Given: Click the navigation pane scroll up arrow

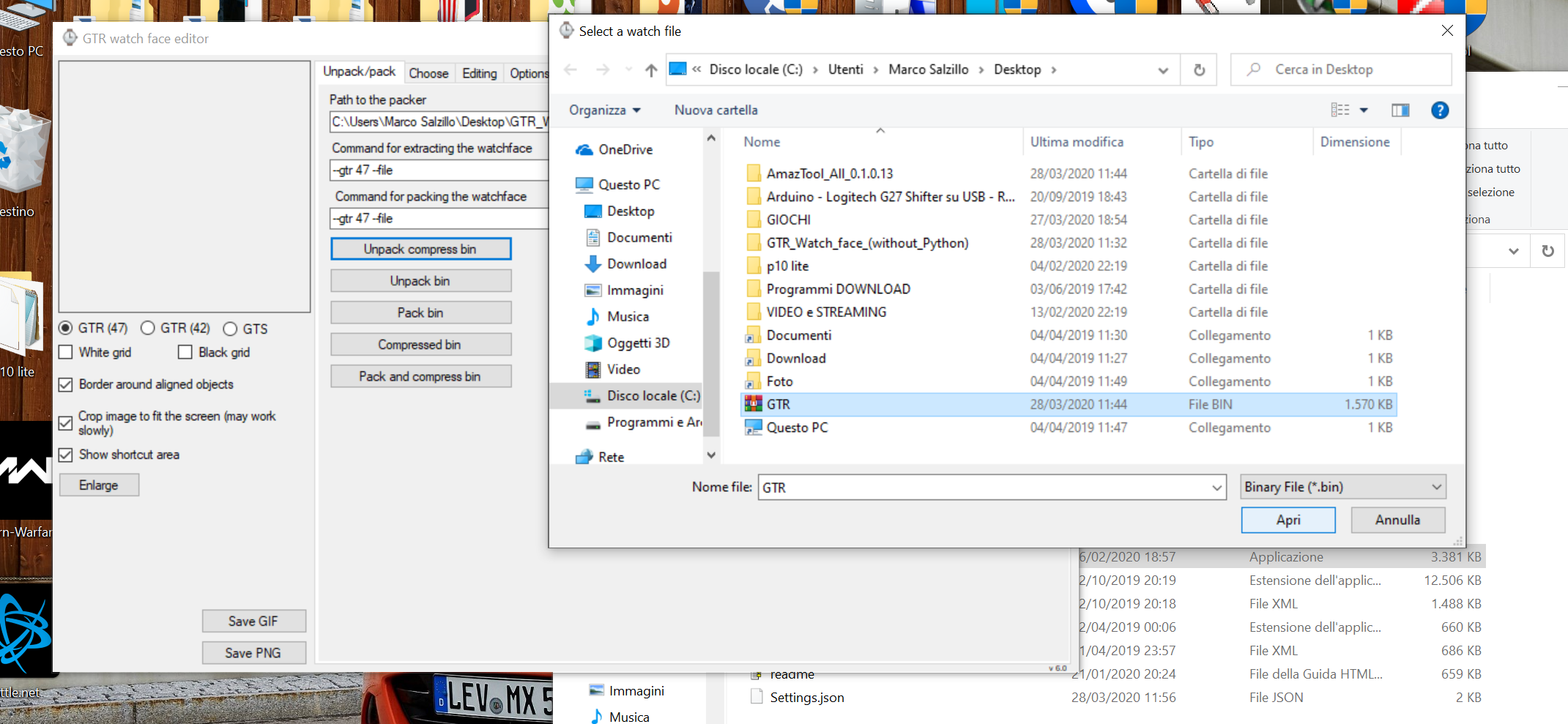Looking at the screenshot, I should tap(710, 138).
